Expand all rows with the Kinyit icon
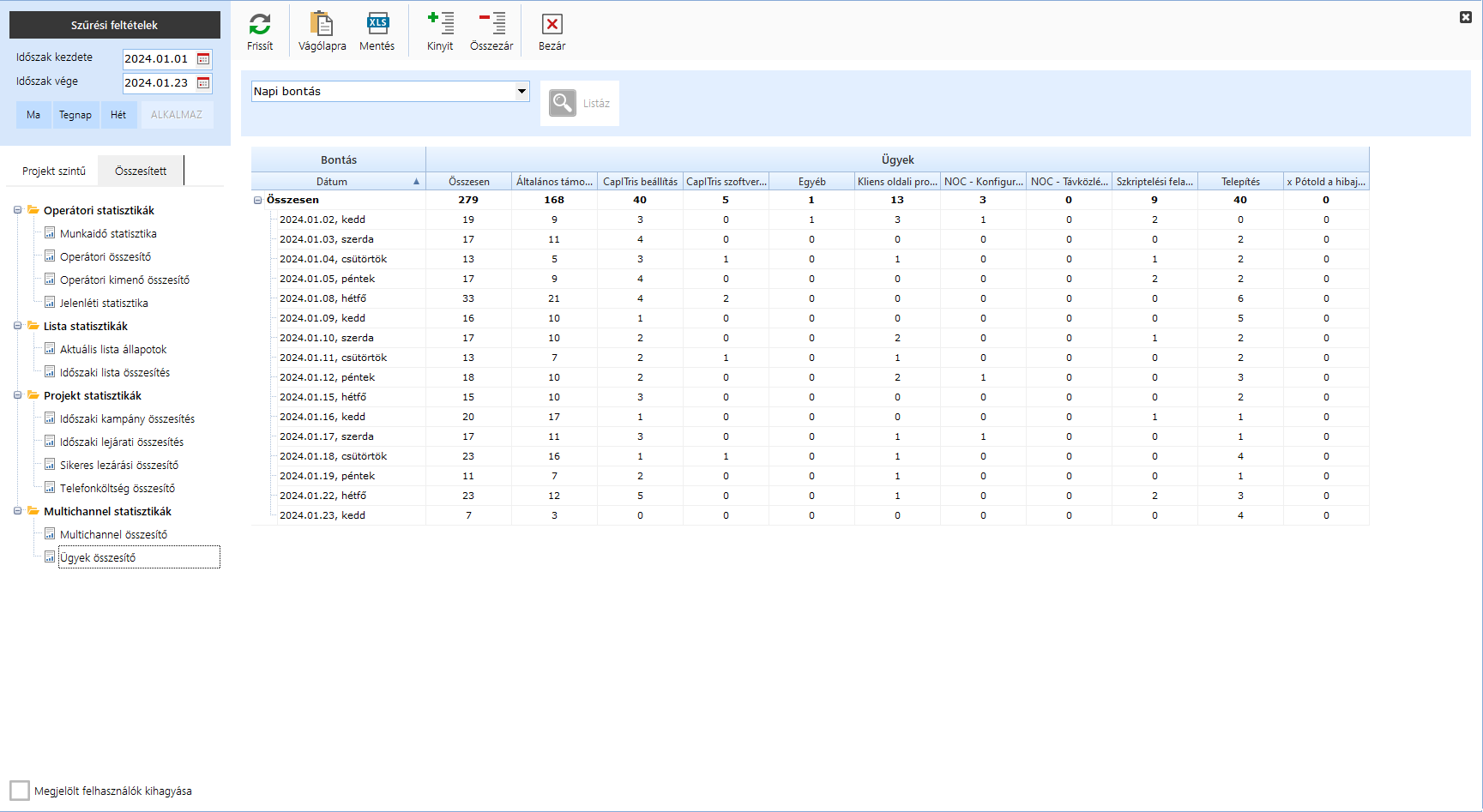This screenshot has height=812, width=1483. click(440, 25)
